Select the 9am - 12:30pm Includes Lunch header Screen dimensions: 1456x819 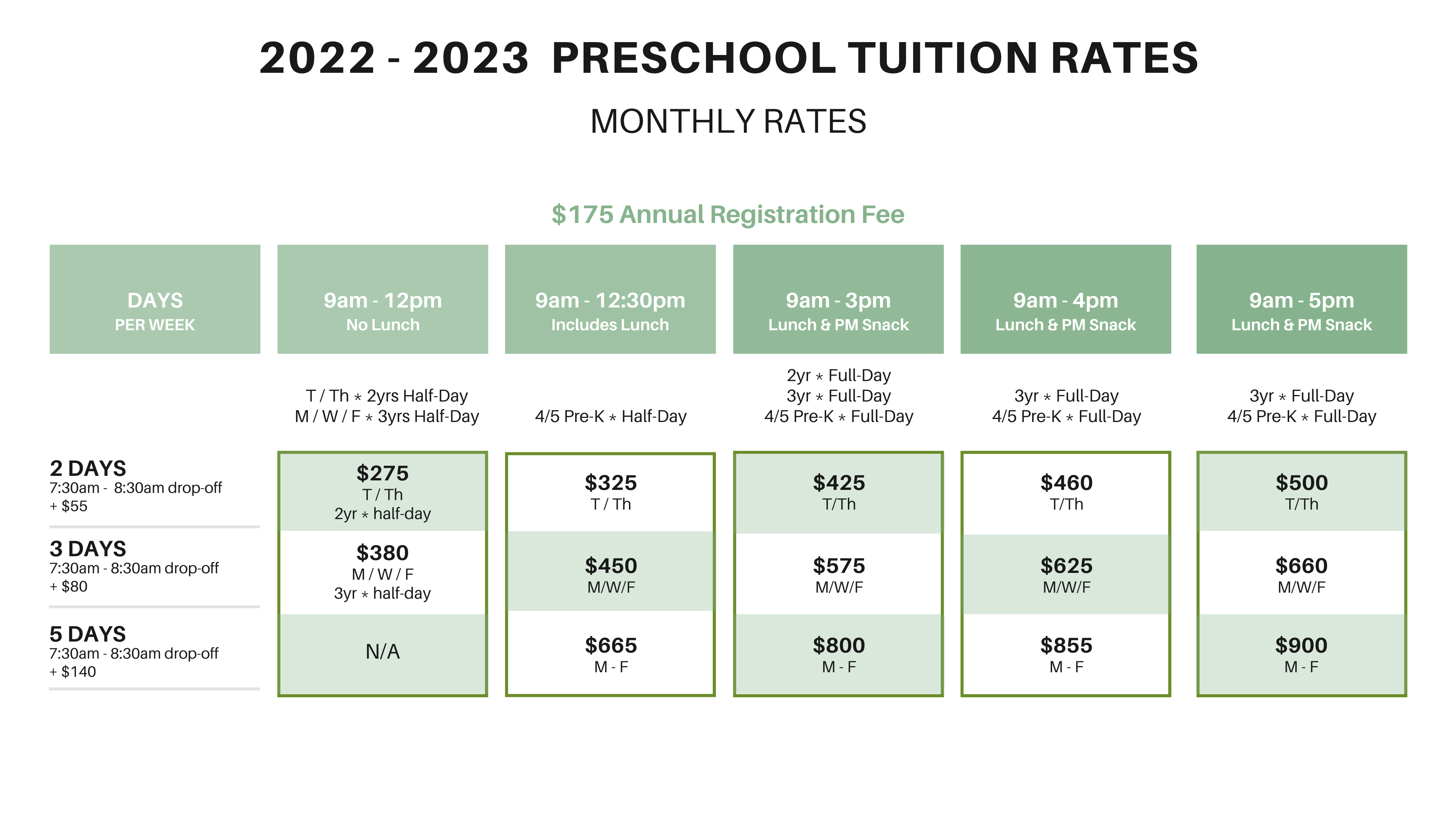(610, 300)
